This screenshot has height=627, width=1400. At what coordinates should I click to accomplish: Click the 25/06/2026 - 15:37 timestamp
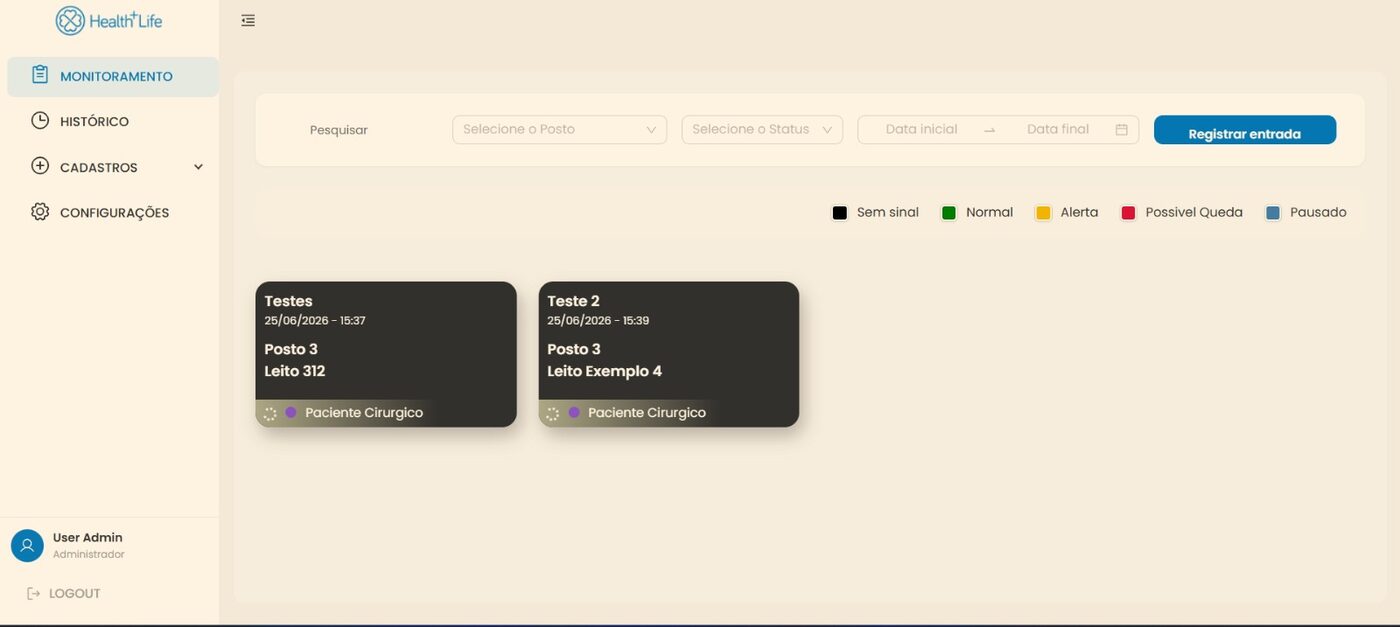(x=315, y=321)
